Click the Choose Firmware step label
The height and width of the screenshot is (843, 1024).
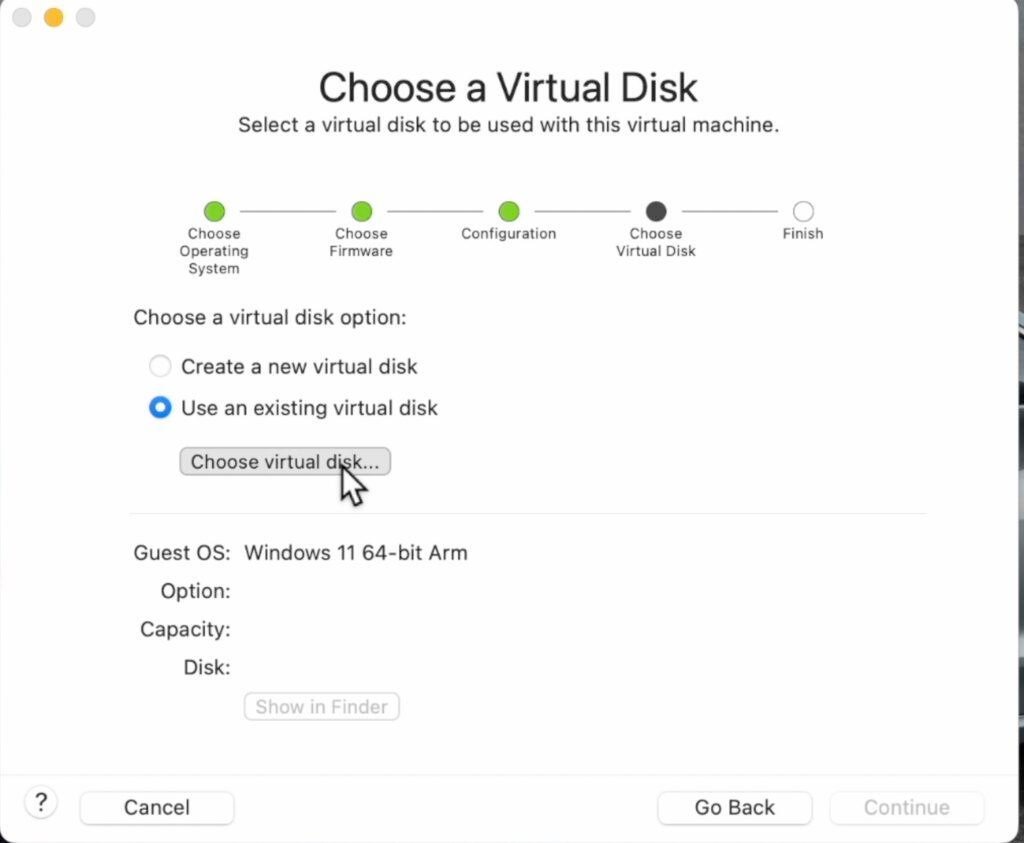tap(361, 242)
